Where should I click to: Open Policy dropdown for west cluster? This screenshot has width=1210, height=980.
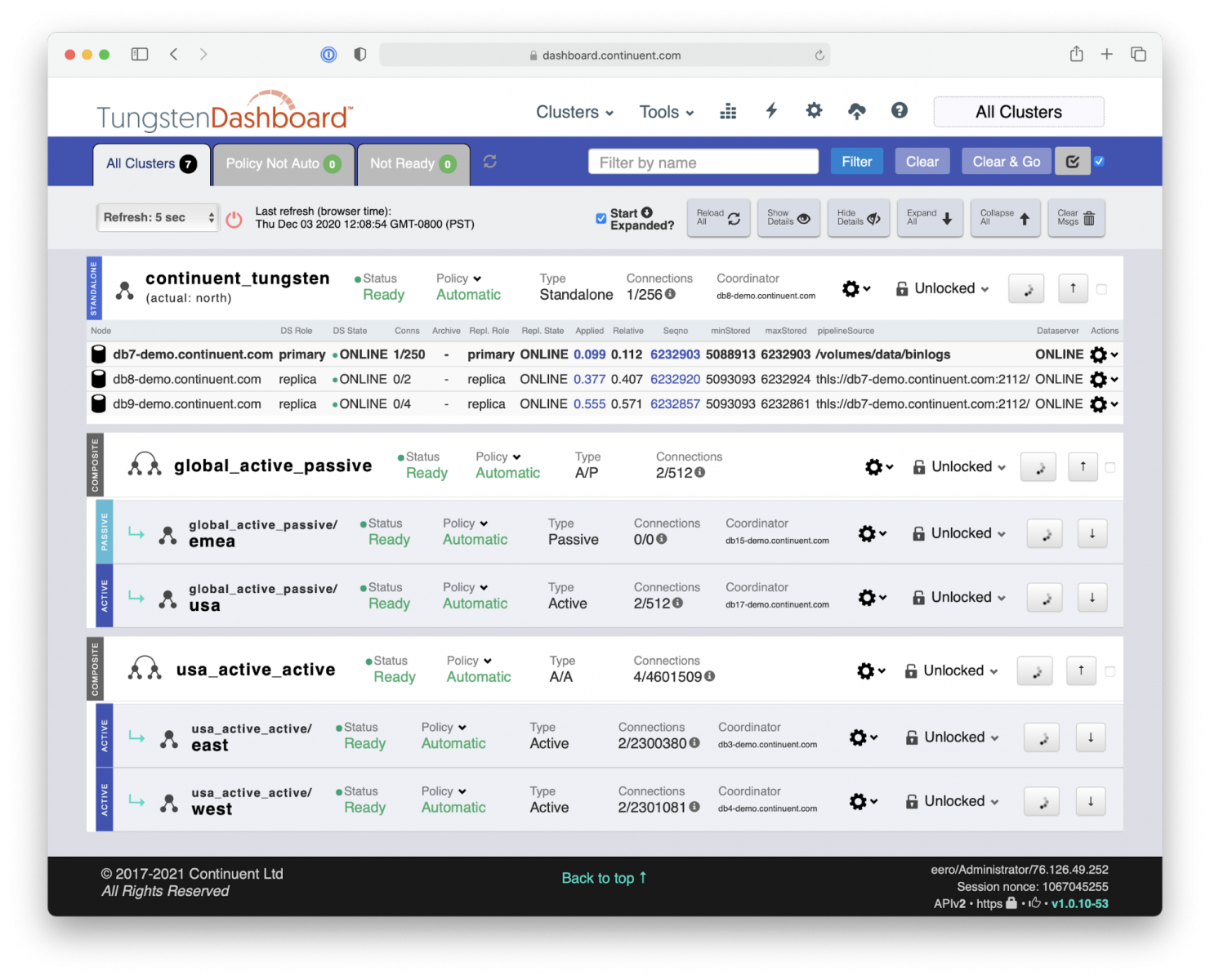(444, 791)
